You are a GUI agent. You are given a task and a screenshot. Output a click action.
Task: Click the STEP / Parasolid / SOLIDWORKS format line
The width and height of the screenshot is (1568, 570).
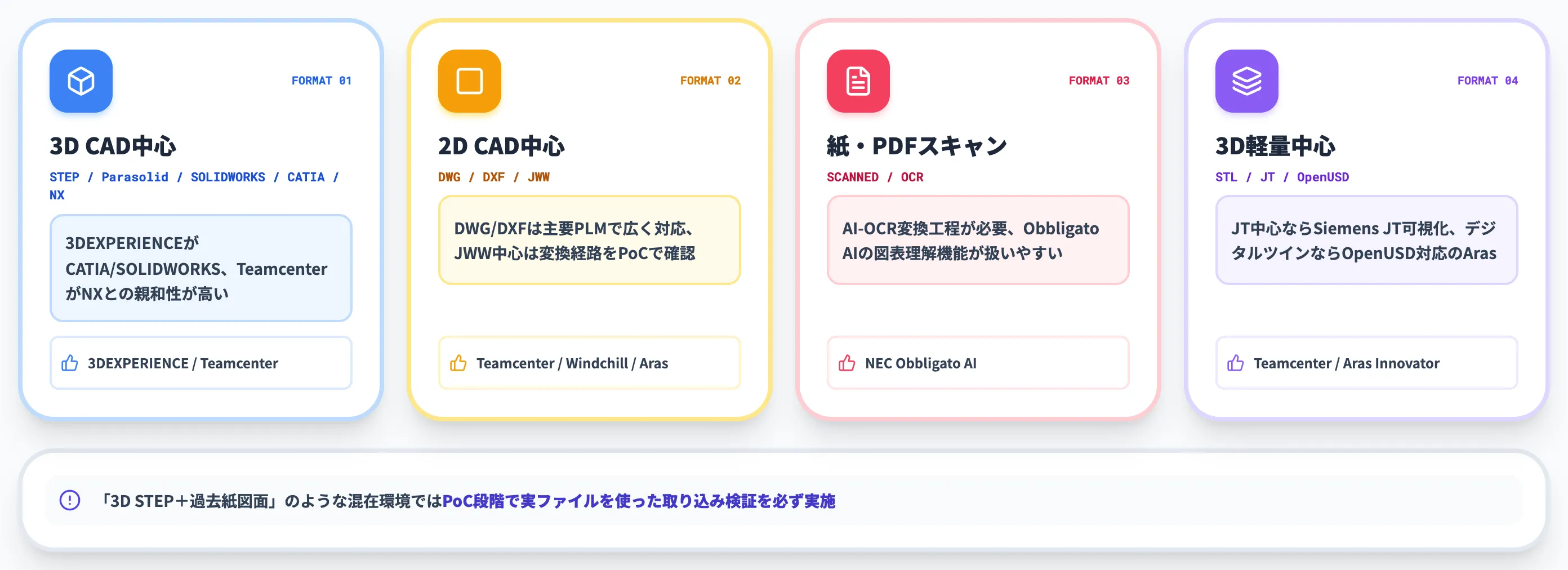point(195,186)
